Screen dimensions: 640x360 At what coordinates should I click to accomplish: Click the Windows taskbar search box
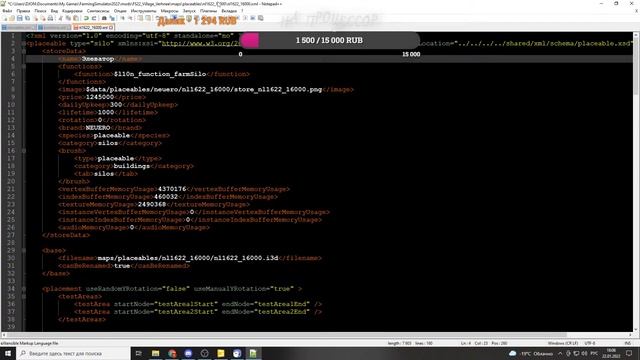(73, 353)
